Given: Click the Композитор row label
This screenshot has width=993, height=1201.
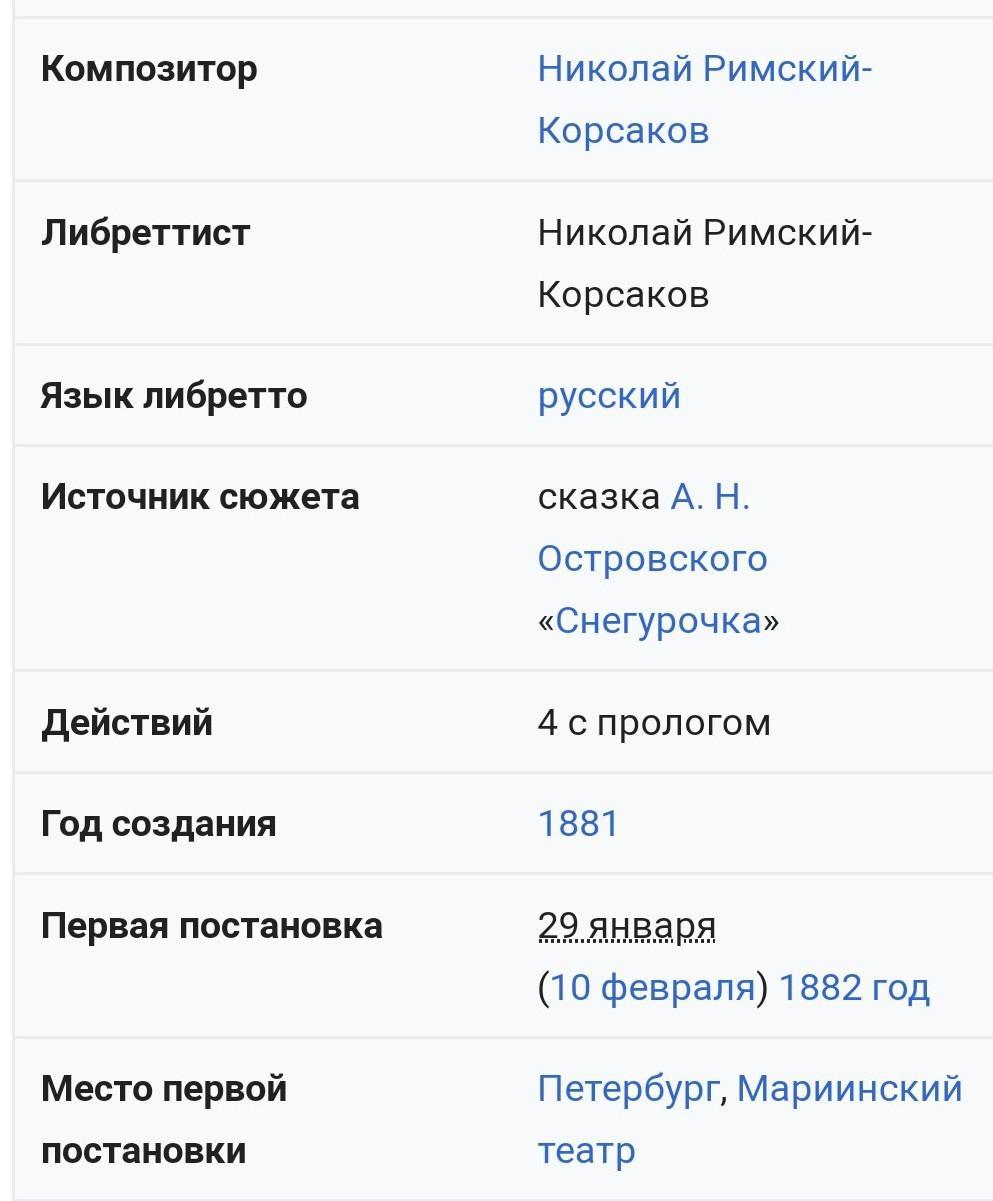Looking at the screenshot, I should [149, 69].
